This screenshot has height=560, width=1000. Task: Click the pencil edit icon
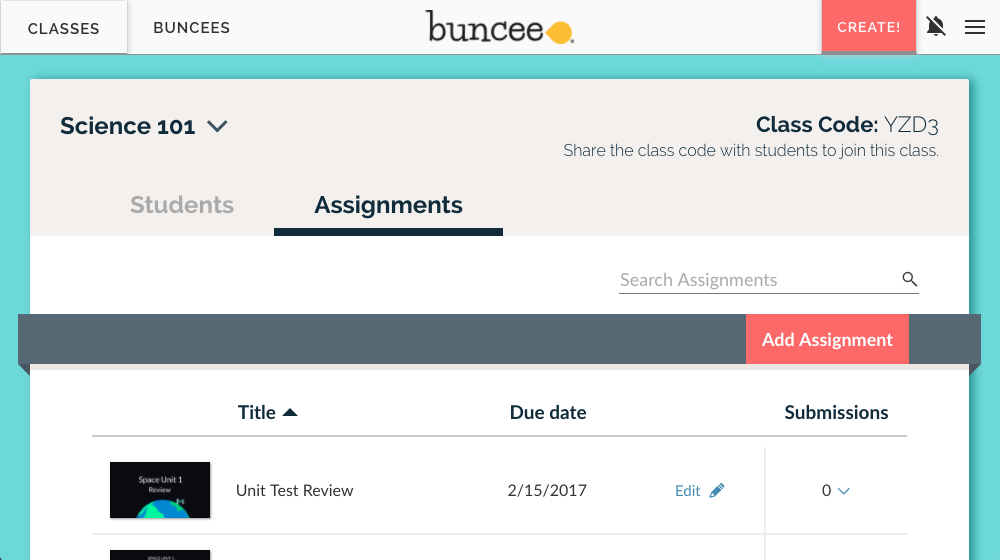(717, 491)
